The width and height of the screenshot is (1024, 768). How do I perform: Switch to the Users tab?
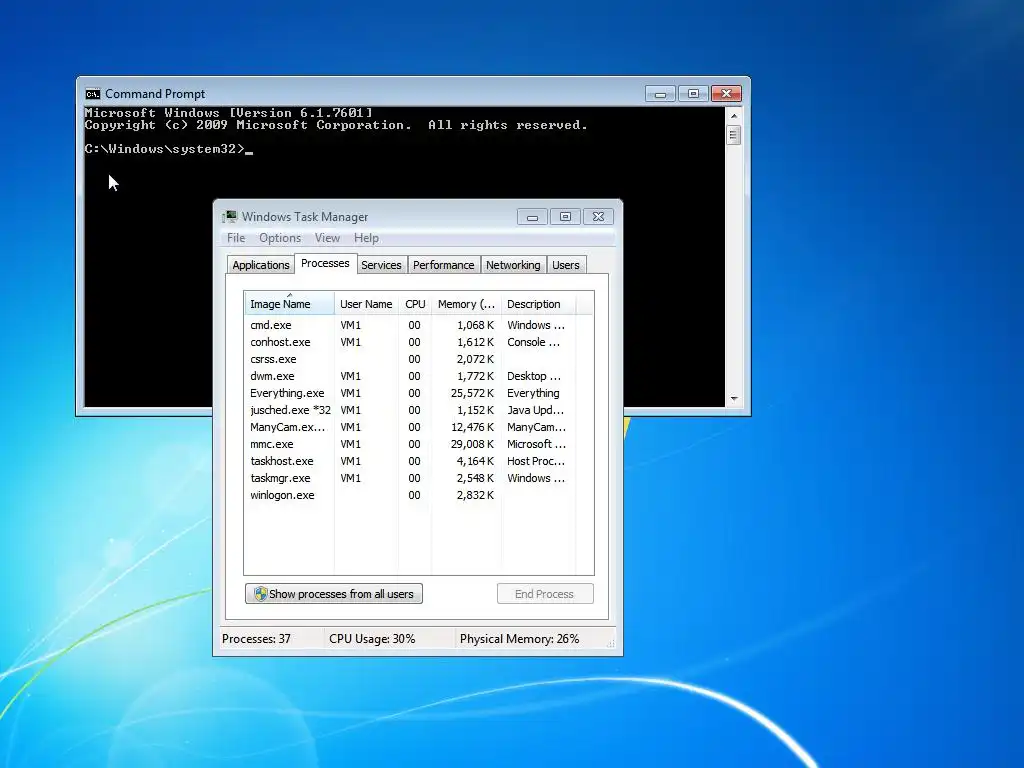pos(566,265)
